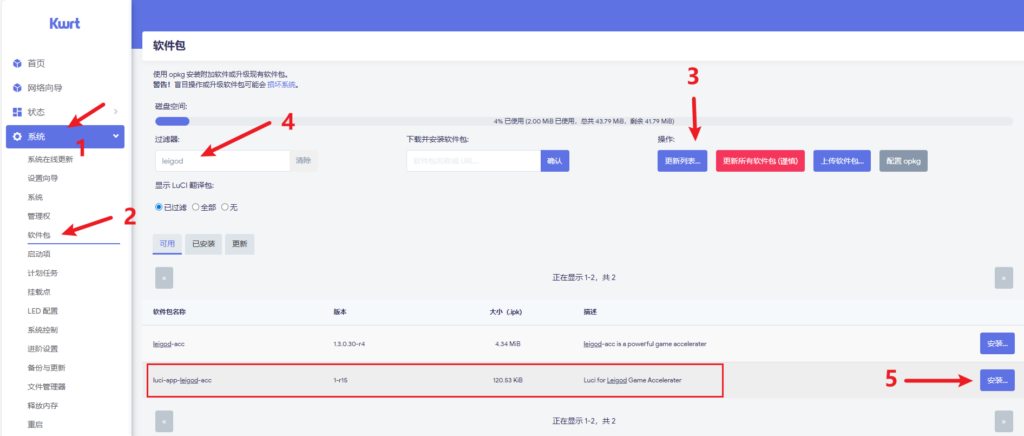
Task: Click the Kwrt logo
Action: tap(65, 23)
